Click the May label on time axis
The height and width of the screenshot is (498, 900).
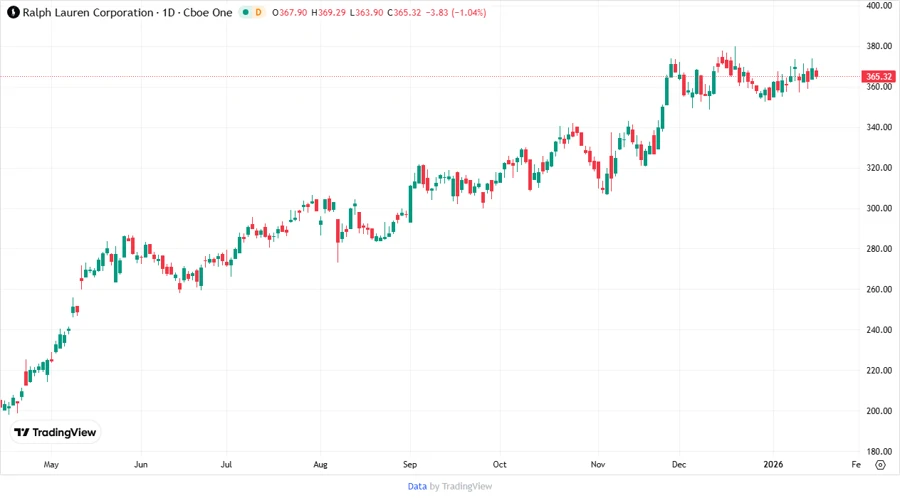[51, 464]
